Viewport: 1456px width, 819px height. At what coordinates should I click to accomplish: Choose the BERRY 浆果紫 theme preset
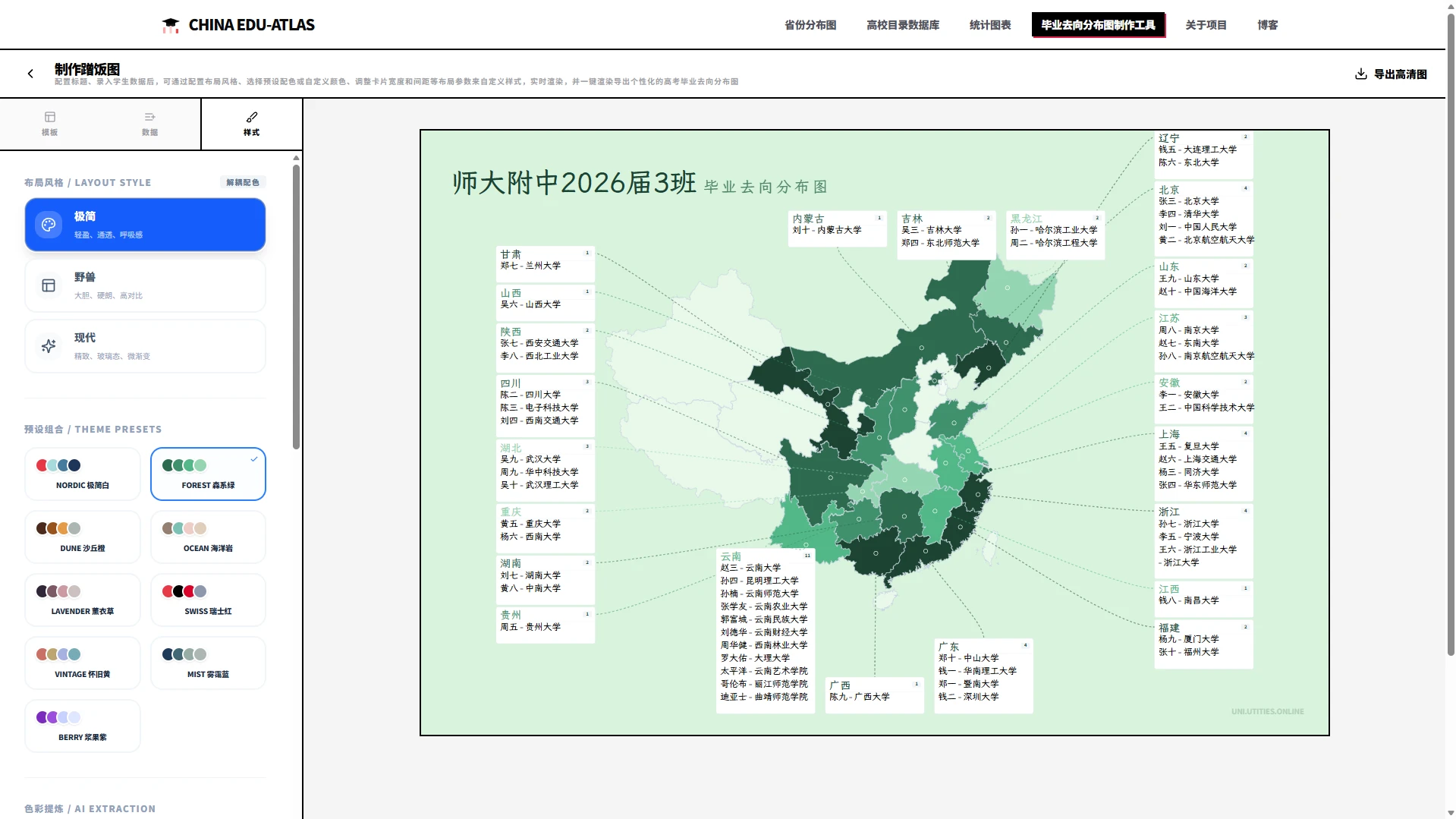[x=83, y=726]
